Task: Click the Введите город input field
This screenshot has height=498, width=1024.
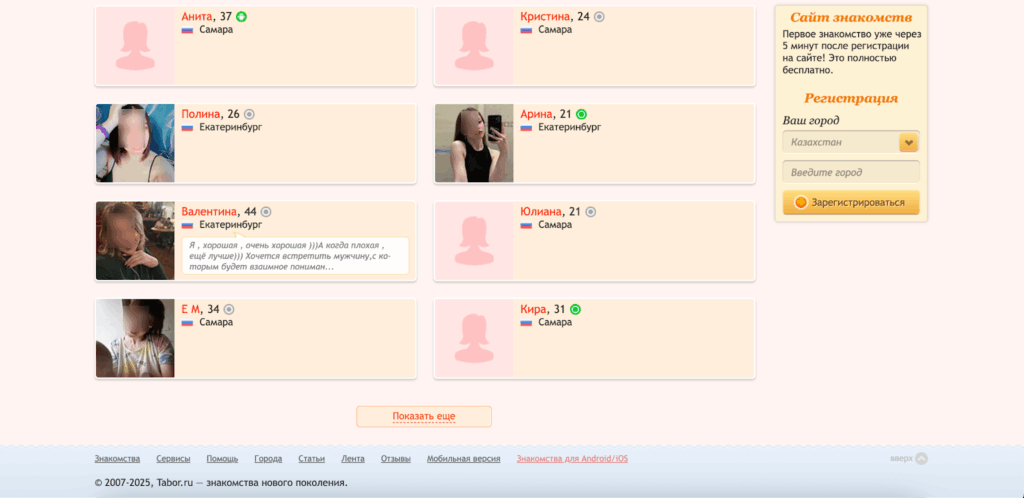Action: pyautogui.click(x=850, y=172)
